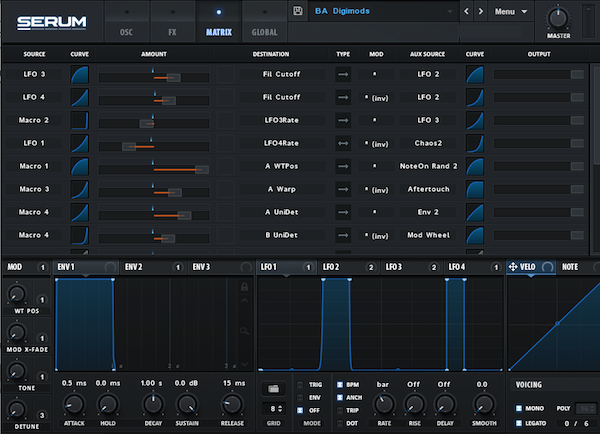Click aux curve icon next to Aftertouch
Screen dimensions: 600x434
[x=475, y=189]
